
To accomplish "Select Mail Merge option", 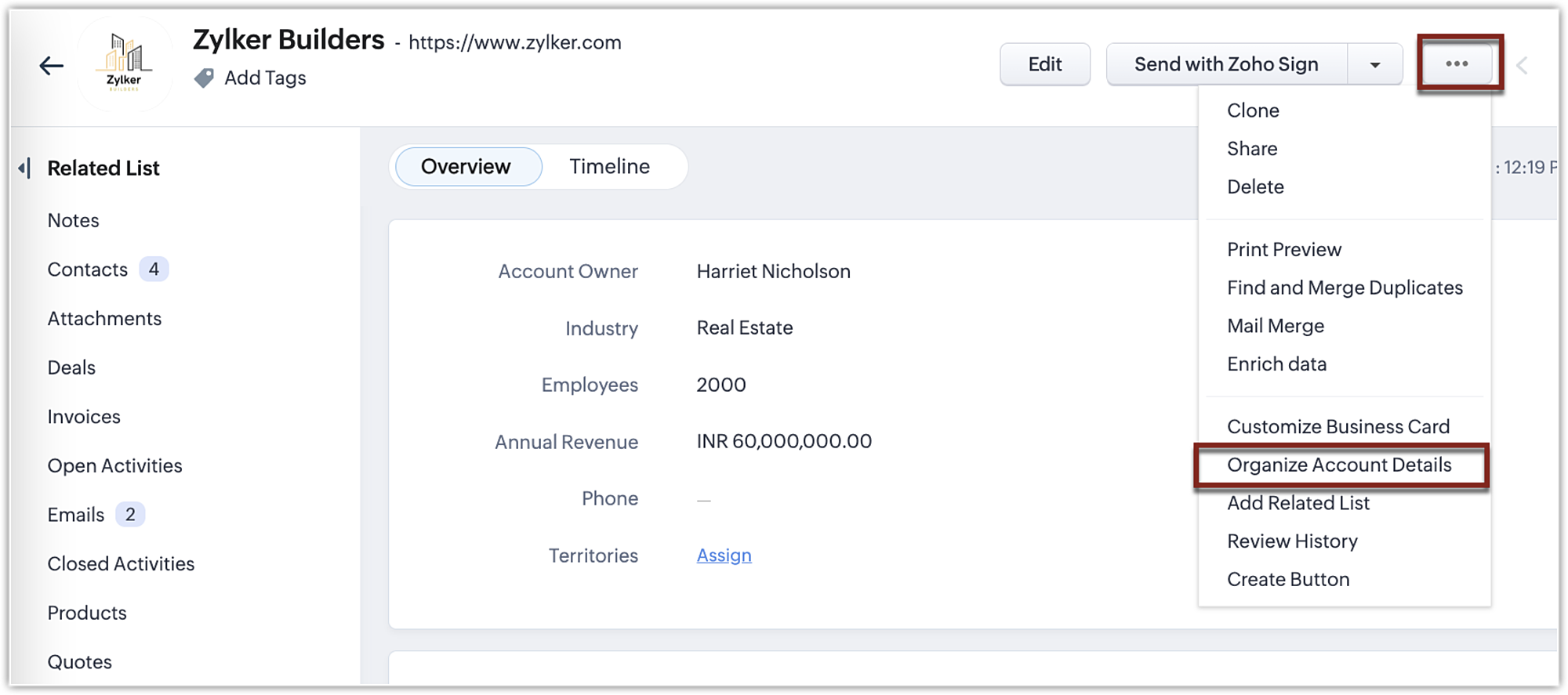I will pos(1276,326).
